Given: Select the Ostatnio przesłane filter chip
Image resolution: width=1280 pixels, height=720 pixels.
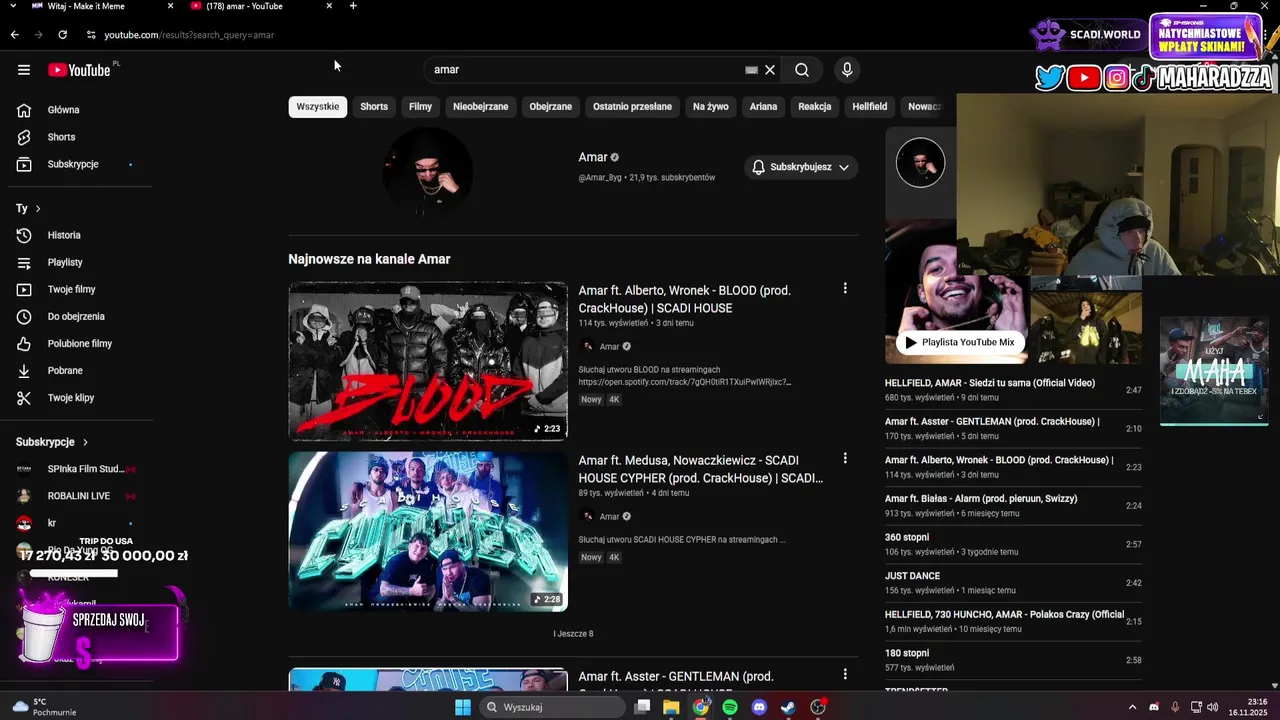Looking at the screenshot, I should click(x=632, y=106).
